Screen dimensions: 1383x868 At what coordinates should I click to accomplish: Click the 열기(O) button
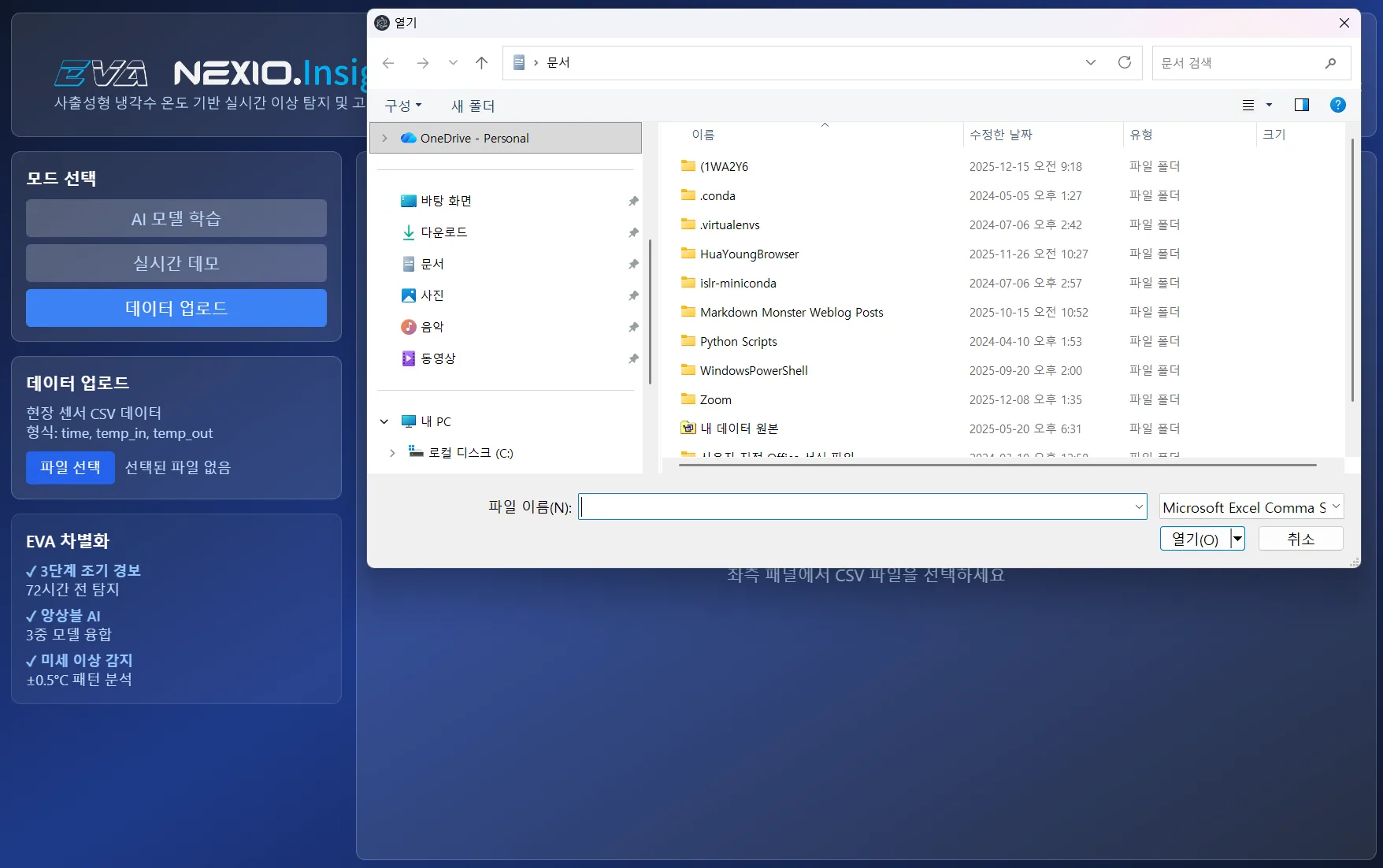[1195, 539]
